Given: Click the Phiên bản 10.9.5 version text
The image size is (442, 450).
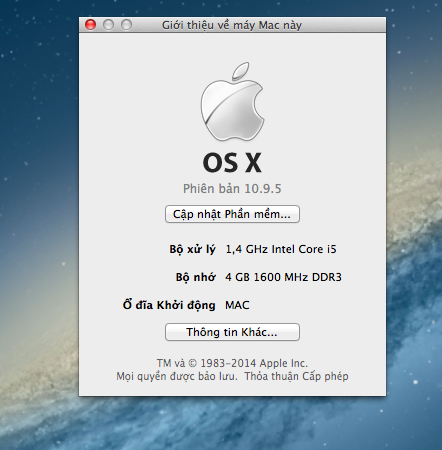Looking at the screenshot, I should click(232, 189).
